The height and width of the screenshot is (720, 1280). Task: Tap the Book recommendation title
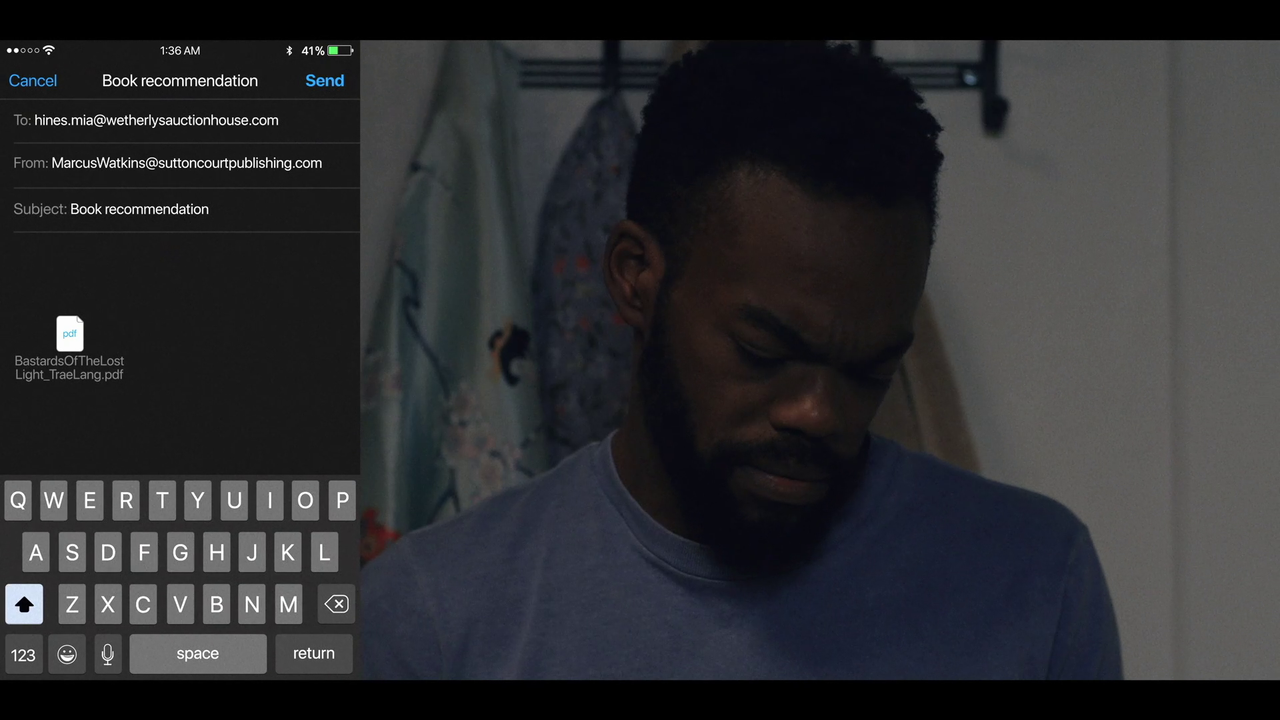[180, 81]
